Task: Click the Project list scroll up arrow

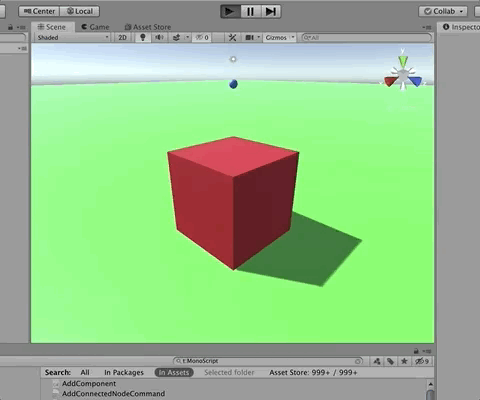Action: [430, 384]
